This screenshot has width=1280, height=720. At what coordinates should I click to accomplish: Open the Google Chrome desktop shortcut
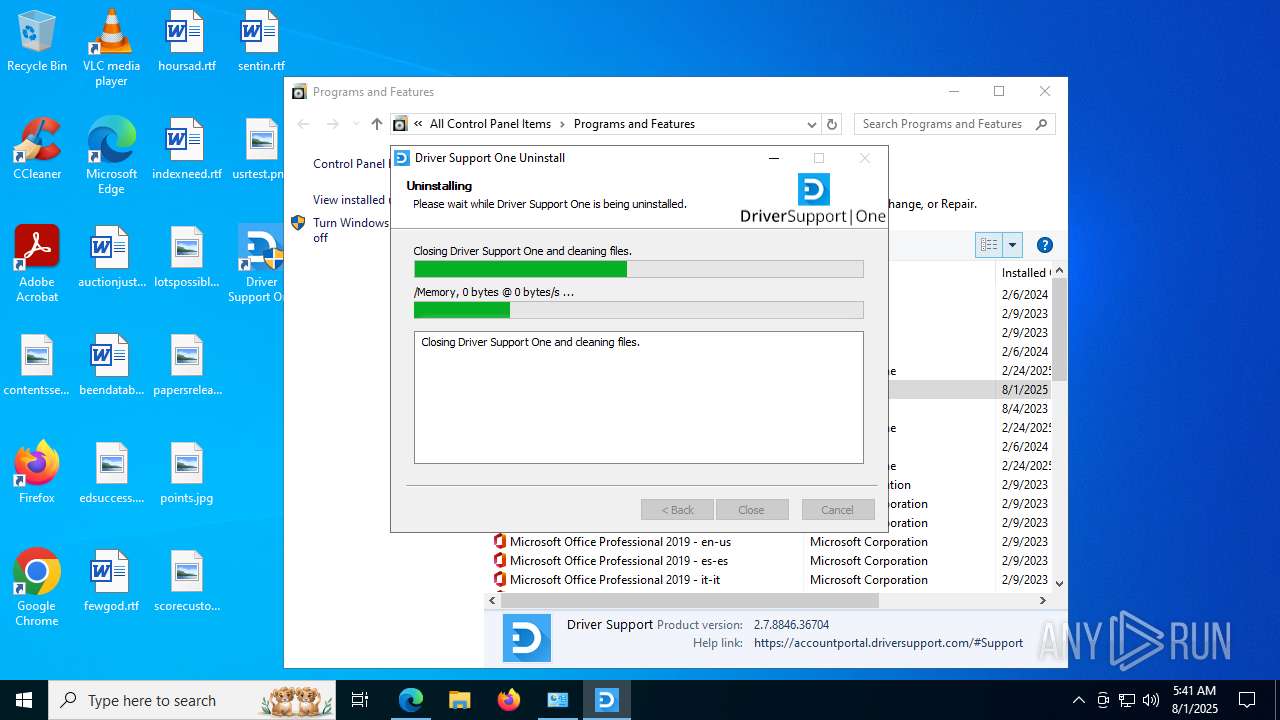[37, 588]
